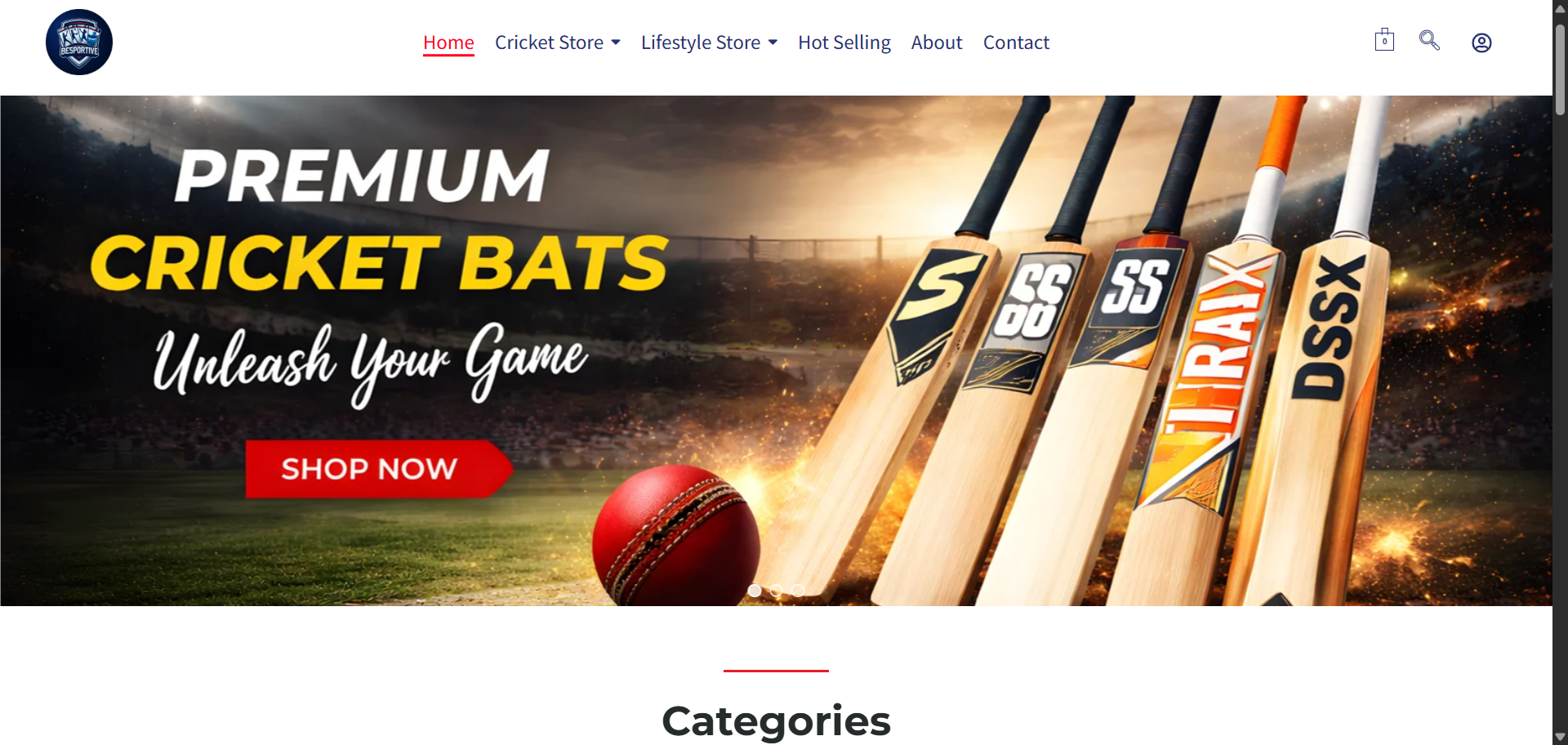Select the second carousel slide dot
Viewport: 1568px width, 745px height.
(776, 591)
